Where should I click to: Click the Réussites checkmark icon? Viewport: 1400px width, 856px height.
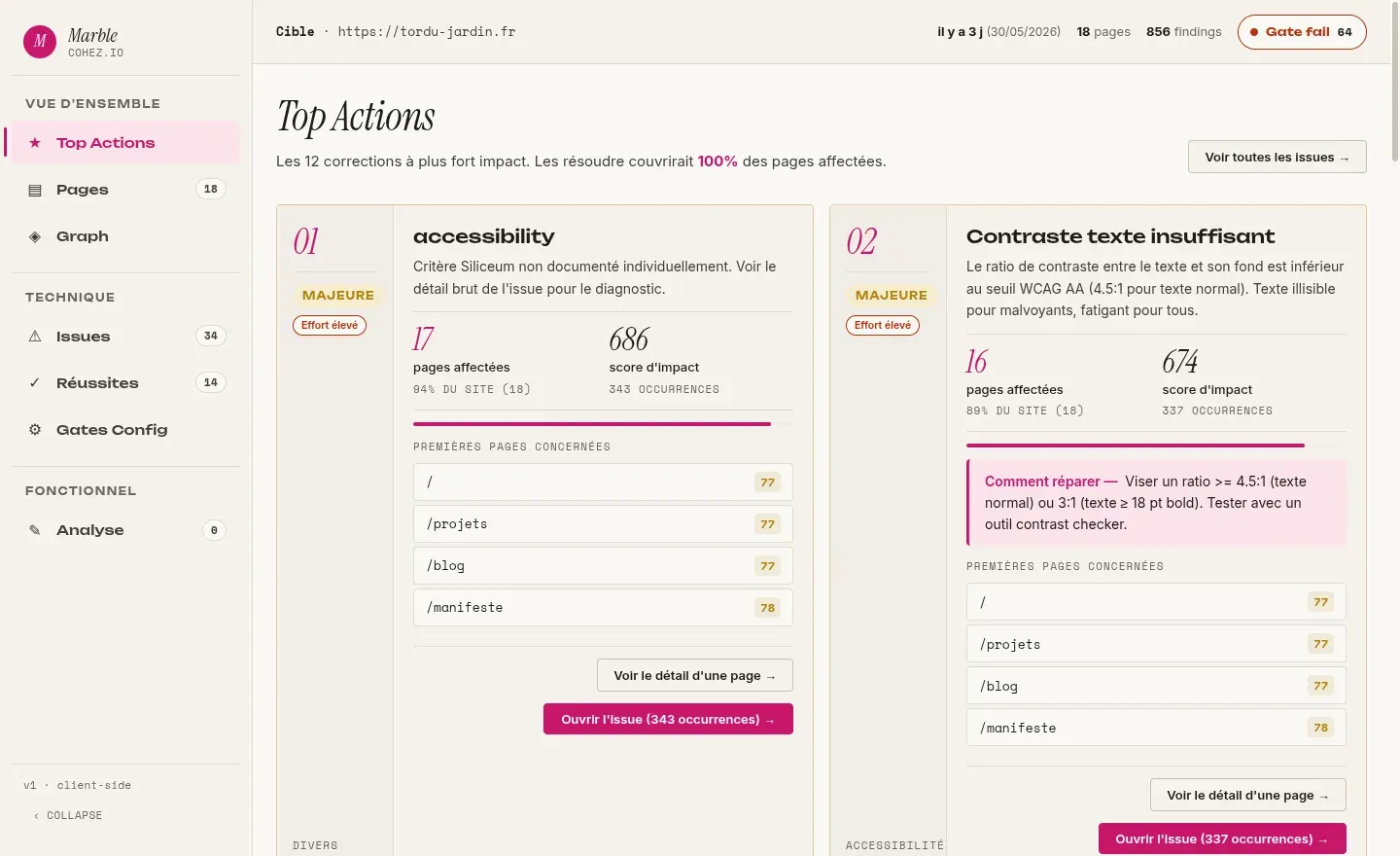35,383
